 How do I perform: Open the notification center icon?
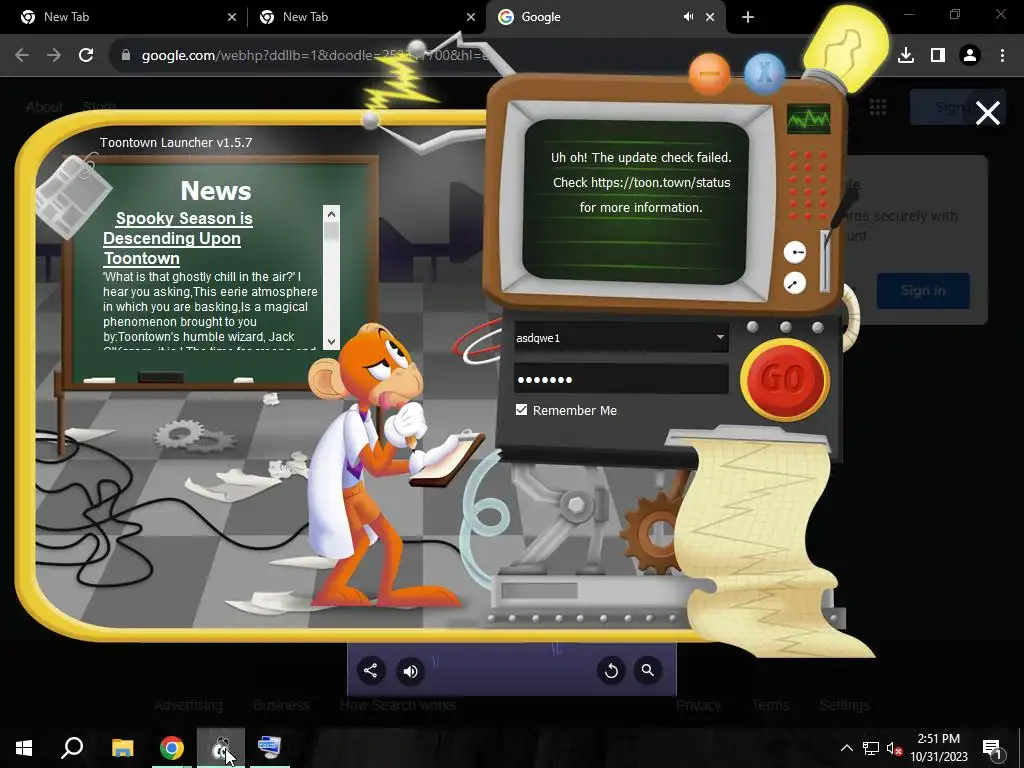click(x=991, y=748)
